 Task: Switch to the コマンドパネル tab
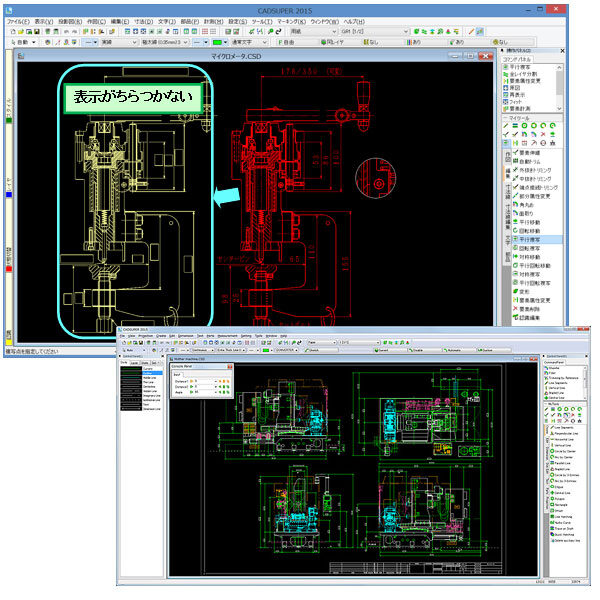click(x=517, y=59)
